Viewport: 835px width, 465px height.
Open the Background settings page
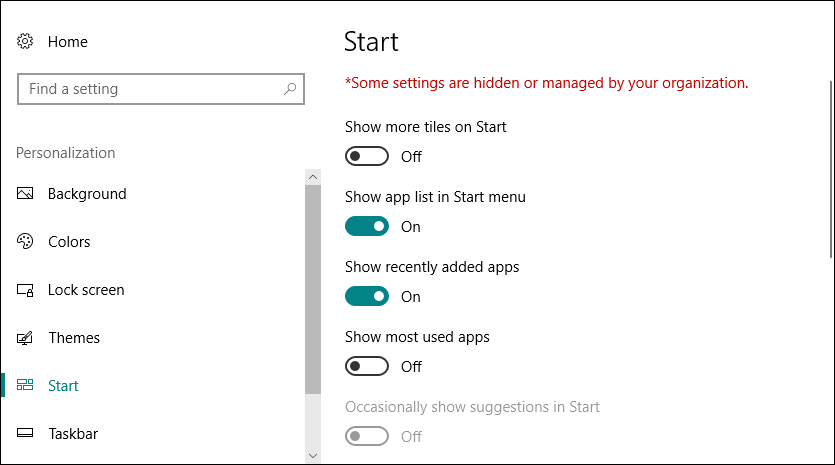click(x=87, y=194)
